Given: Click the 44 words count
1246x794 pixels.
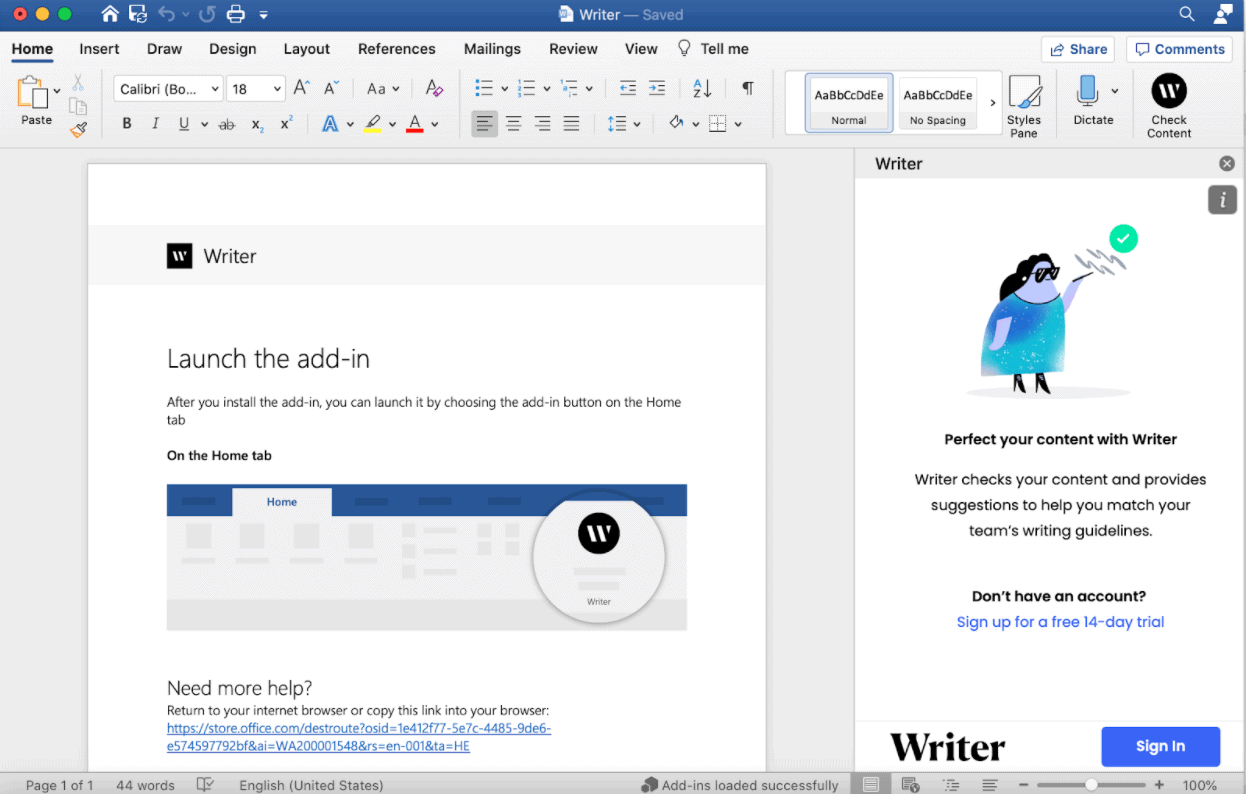Looking at the screenshot, I should (x=145, y=785).
